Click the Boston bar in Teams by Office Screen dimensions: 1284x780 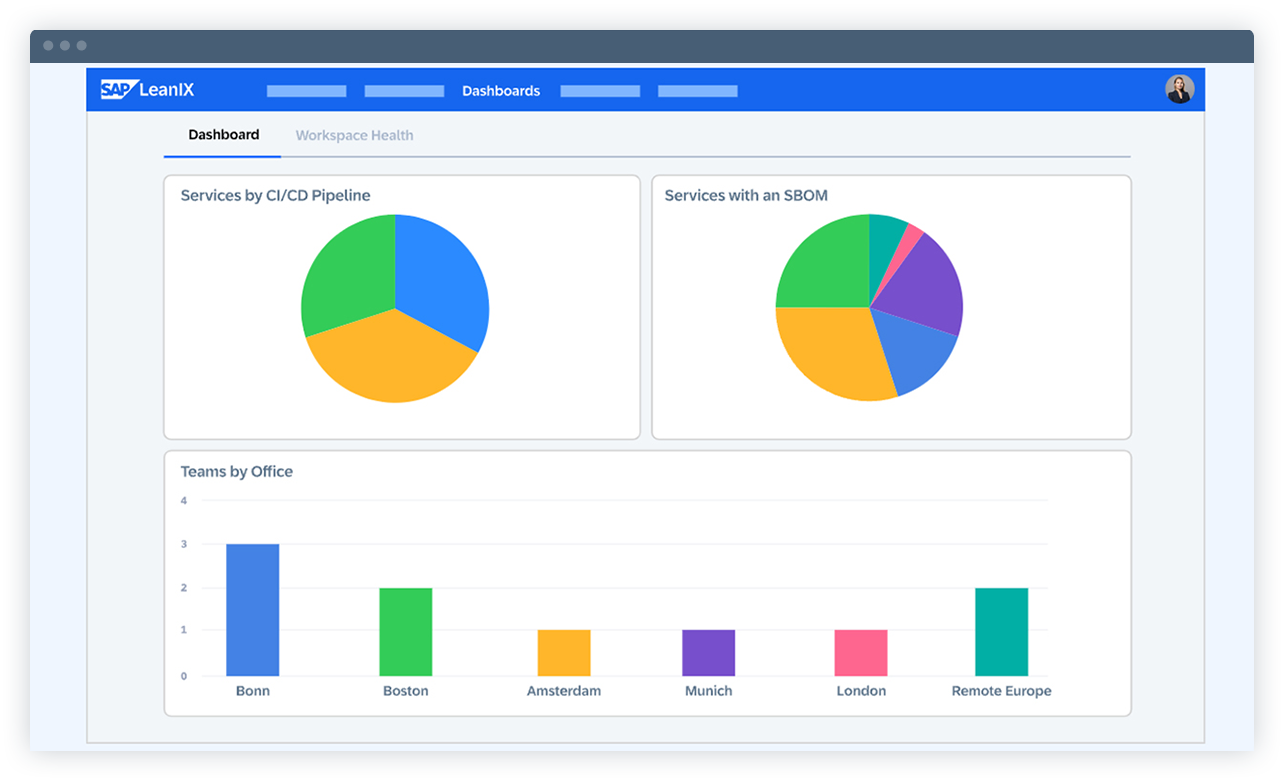tap(405, 630)
